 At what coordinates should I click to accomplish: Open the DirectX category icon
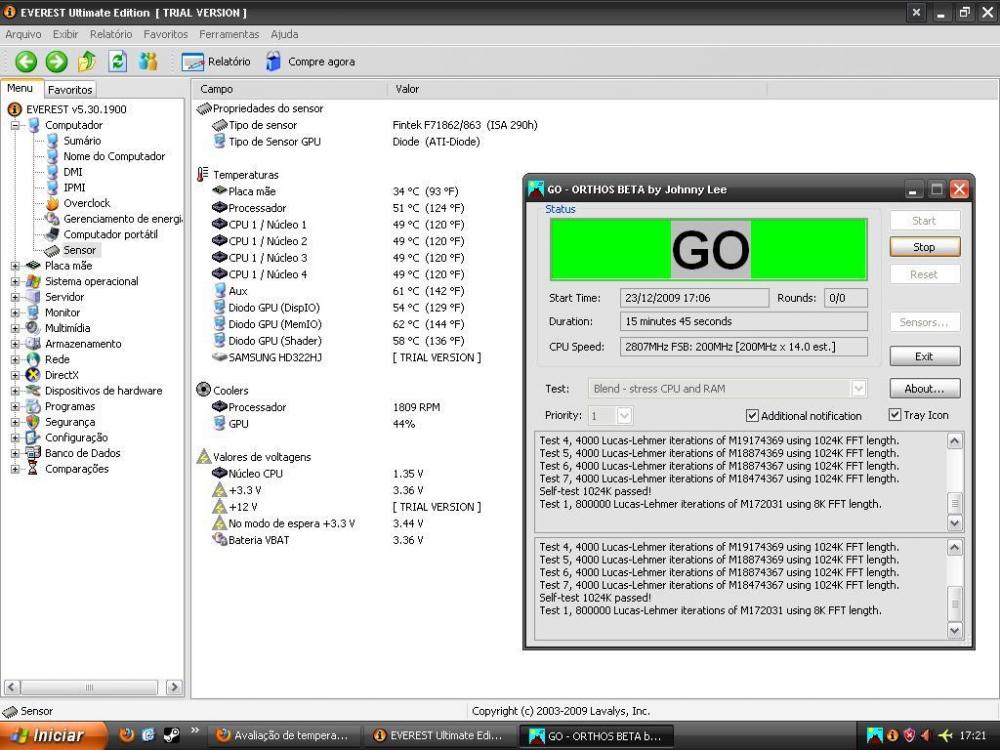click(x=34, y=375)
